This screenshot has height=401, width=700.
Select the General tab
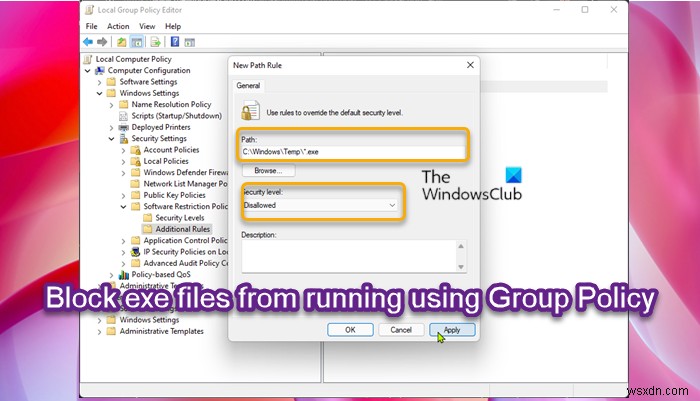[x=248, y=85]
